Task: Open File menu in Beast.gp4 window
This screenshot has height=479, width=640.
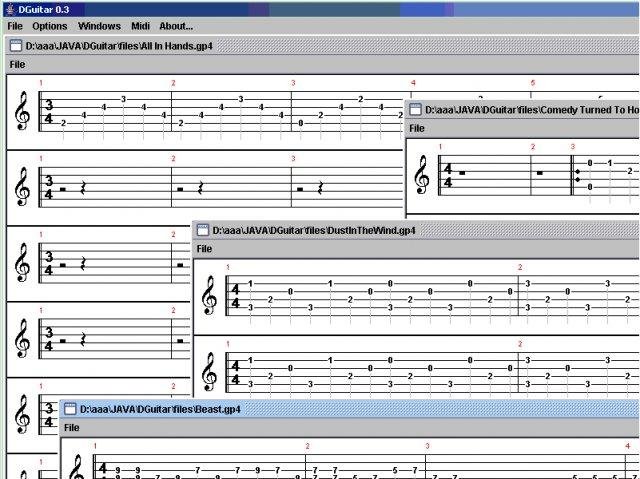Action: 71,428
